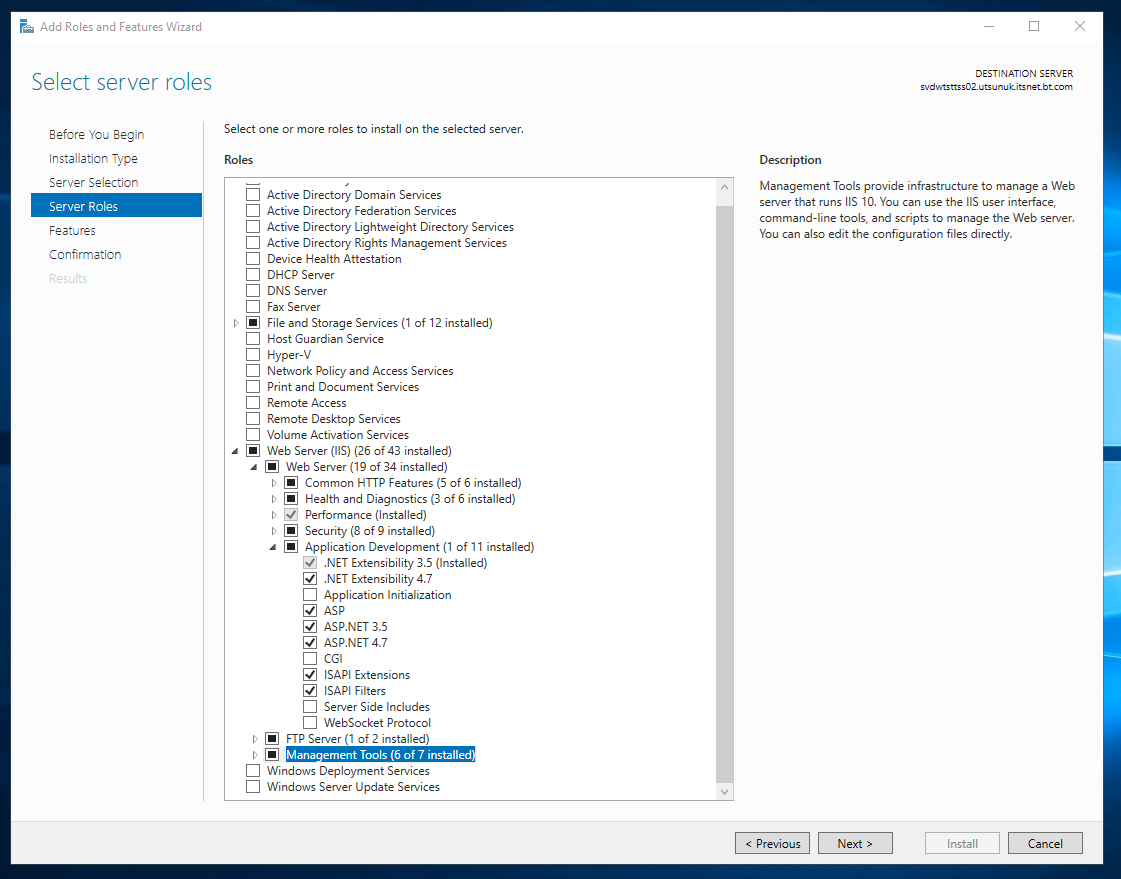Click the Next button
Image resolution: width=1121 pixels, height=879 pixels.
pyautogui.click(x=855, y=843)
